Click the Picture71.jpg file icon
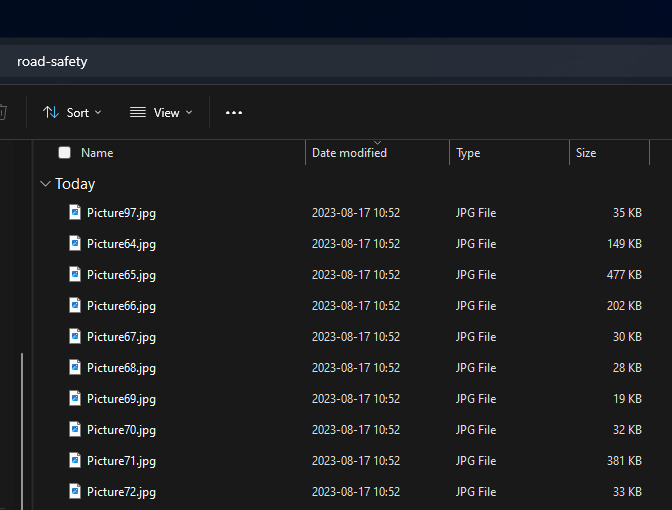The width and height of the screenshot is (672, 510). 75,460
